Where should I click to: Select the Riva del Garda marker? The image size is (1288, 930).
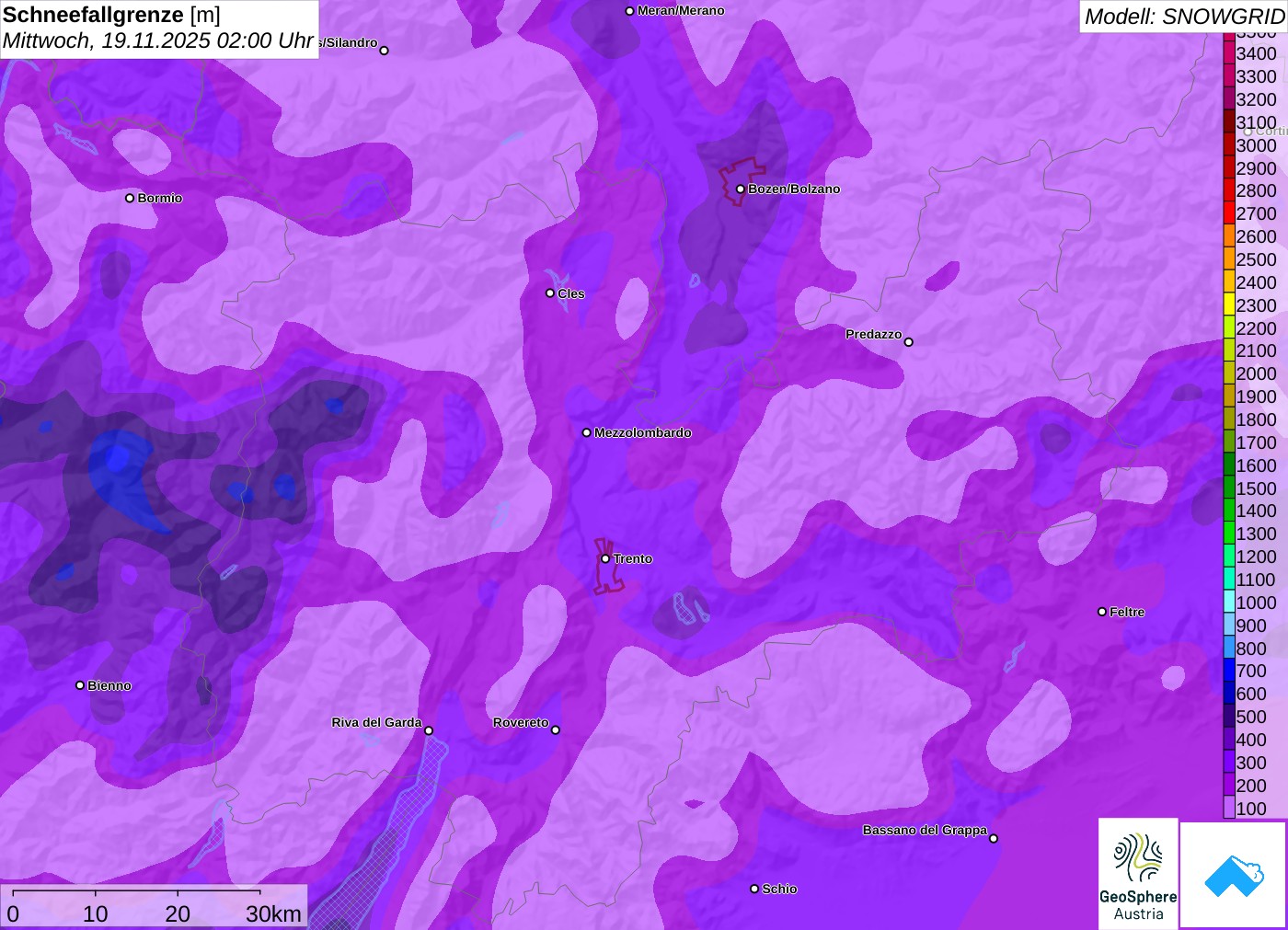point(429,731)
